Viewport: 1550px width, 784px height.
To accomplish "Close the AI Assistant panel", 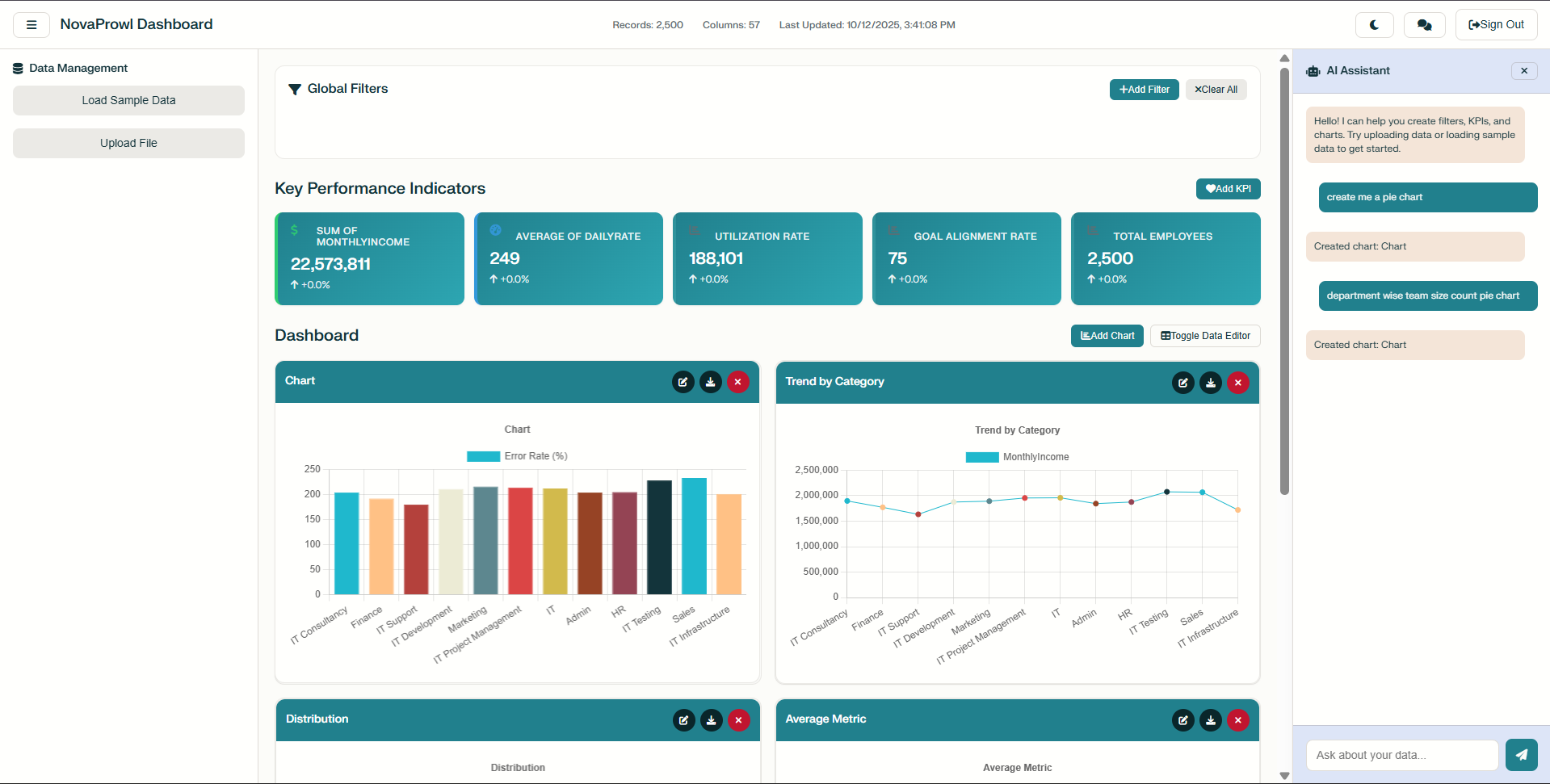I will pyautogui.click(x=1524, y=70).
